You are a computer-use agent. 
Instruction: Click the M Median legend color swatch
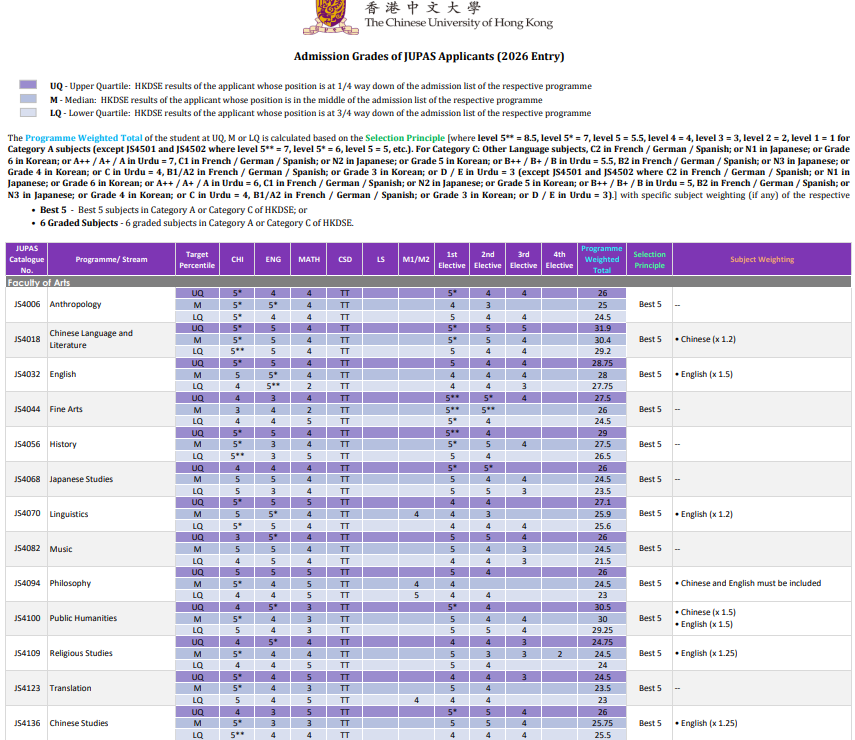[x=28, y=99]
